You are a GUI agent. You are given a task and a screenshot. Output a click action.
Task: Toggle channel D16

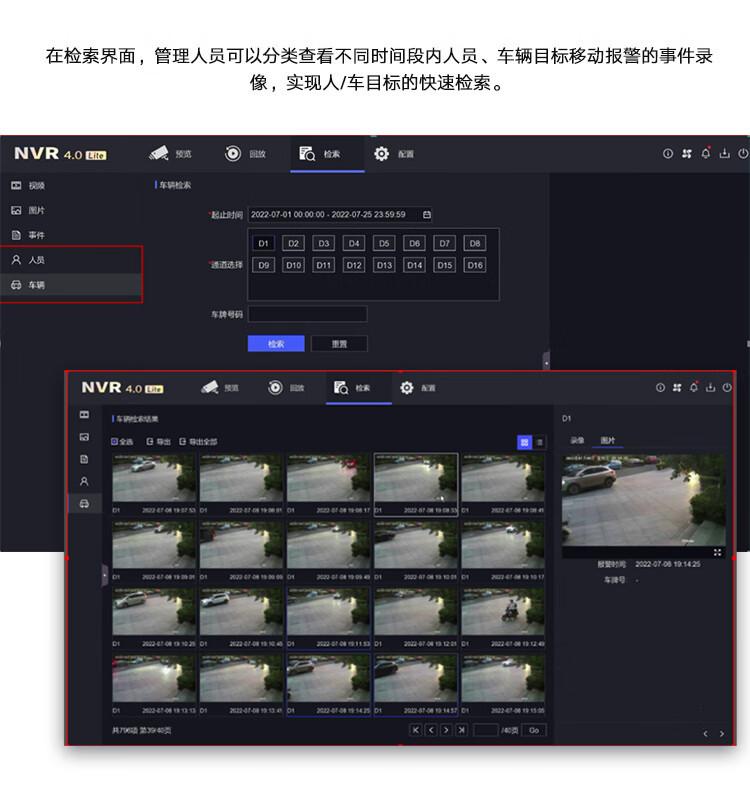(x=475, y=265)
